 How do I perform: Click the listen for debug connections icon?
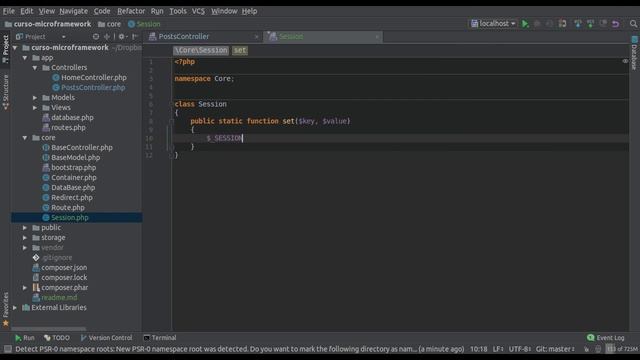point(562,24)
